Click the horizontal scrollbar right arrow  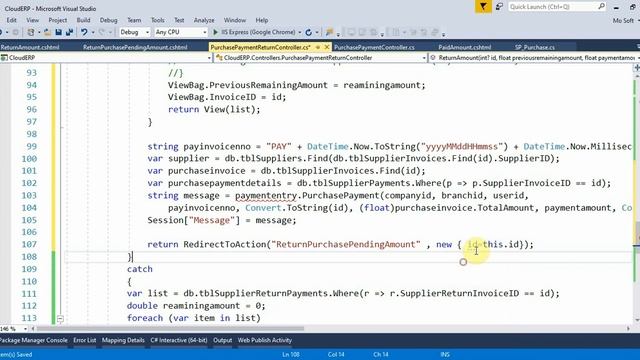pyautogui.click(x=629, y=329)
